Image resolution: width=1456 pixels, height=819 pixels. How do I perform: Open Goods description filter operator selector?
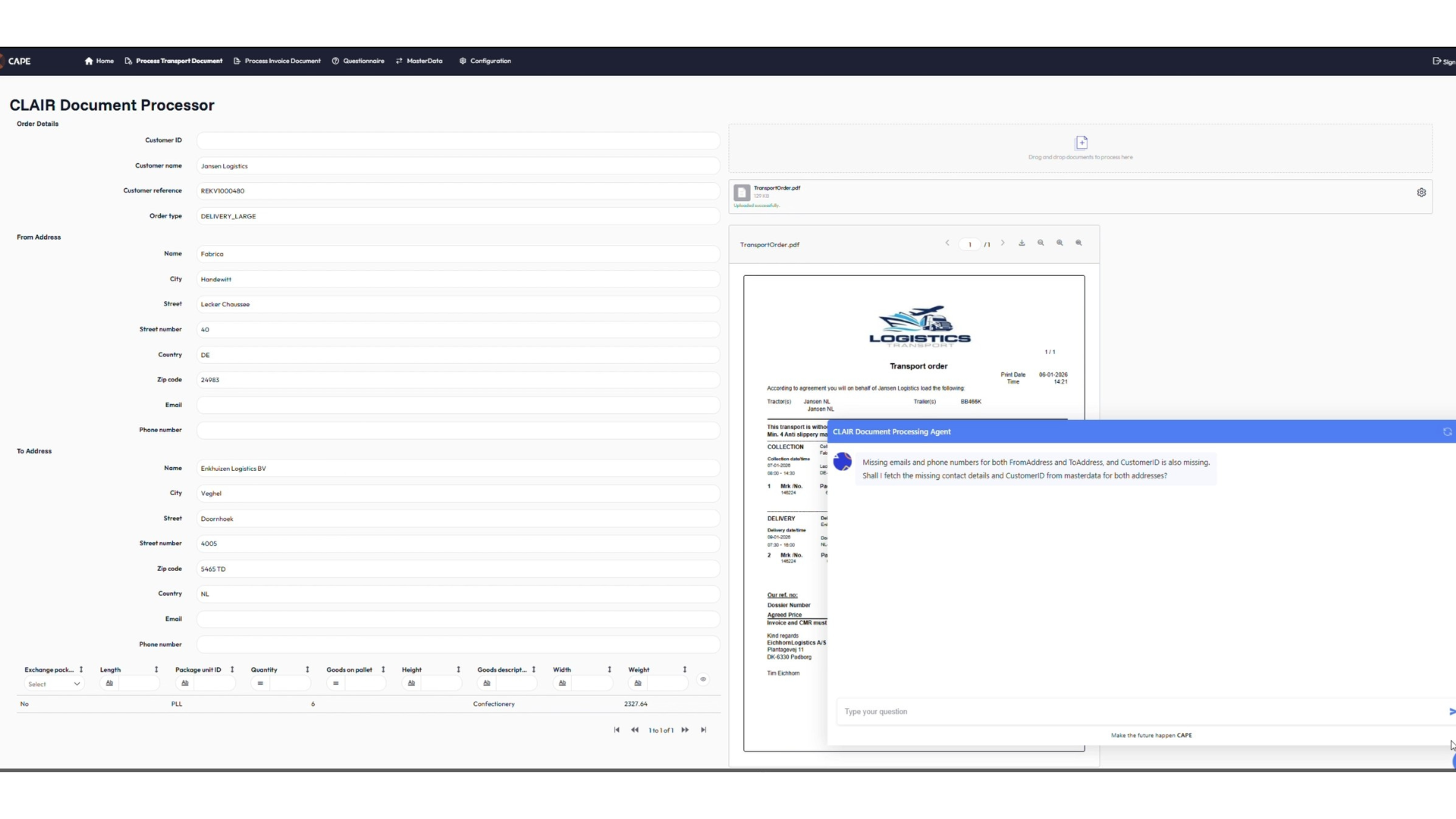tap(487, 683)
